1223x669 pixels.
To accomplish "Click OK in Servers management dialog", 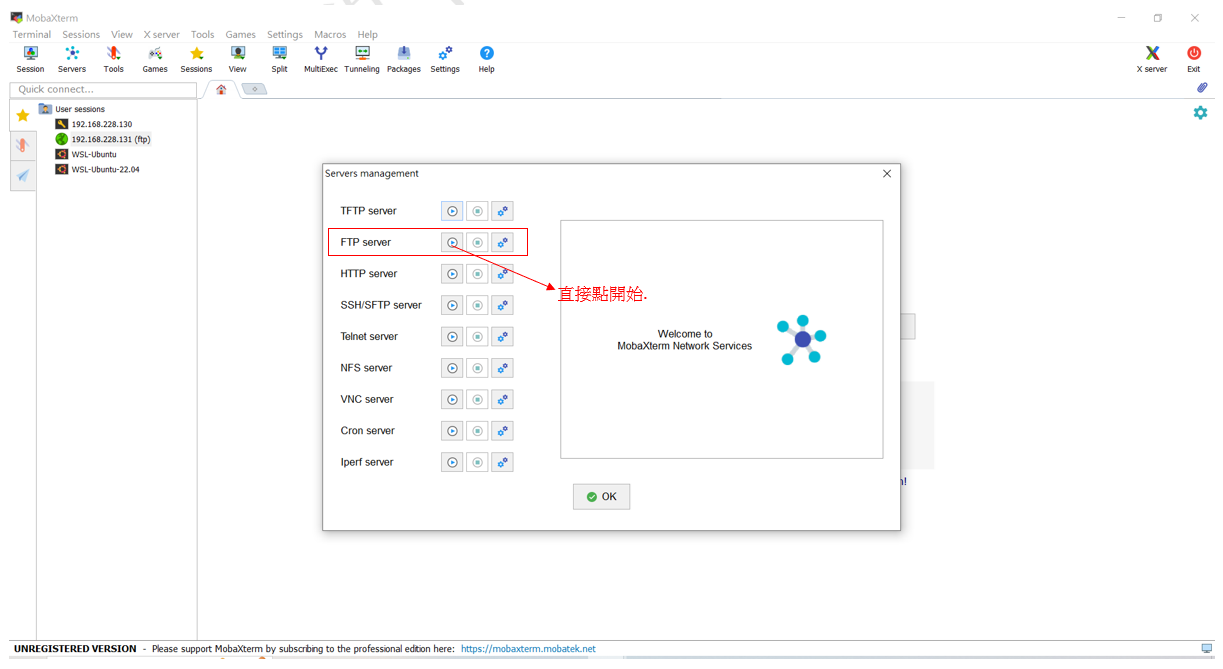I will tap(601, 497).
